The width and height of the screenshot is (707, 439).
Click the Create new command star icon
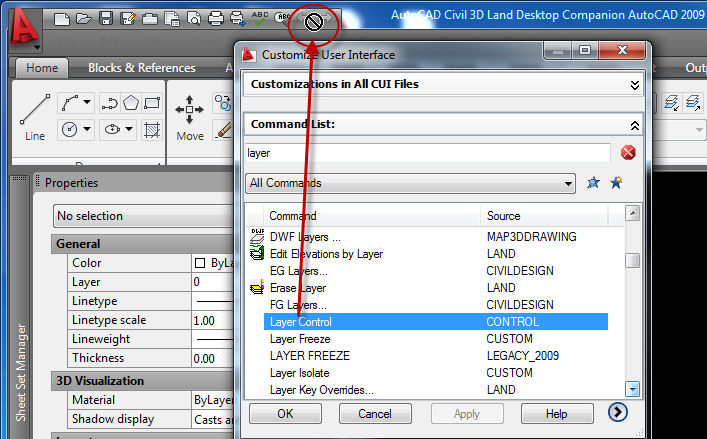coord(616,183)
